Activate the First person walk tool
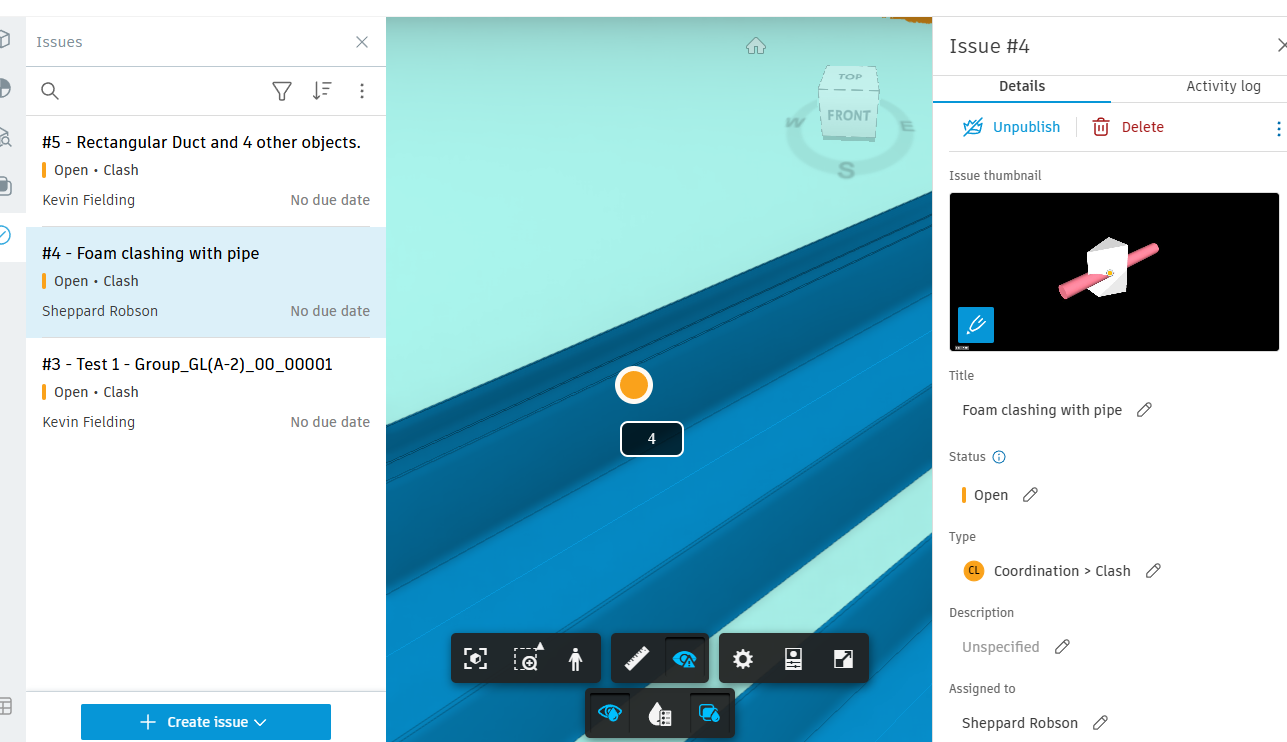This screenshot has width=1287, height=742. click(576, 658)
